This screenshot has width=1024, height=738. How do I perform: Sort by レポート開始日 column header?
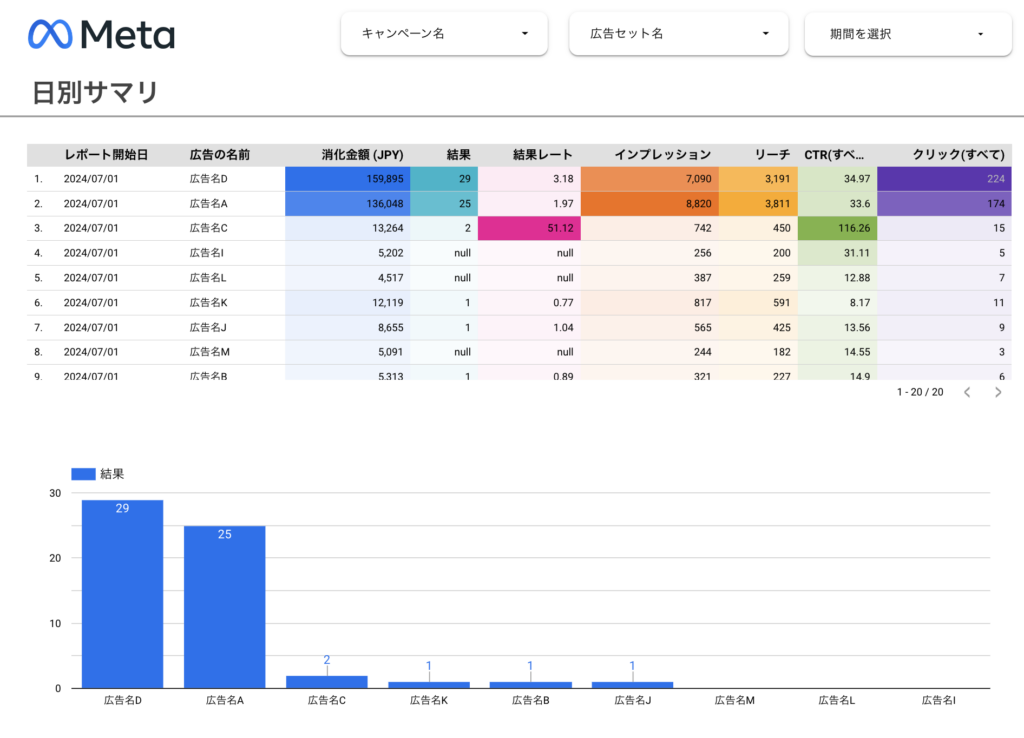coord(106,155)
